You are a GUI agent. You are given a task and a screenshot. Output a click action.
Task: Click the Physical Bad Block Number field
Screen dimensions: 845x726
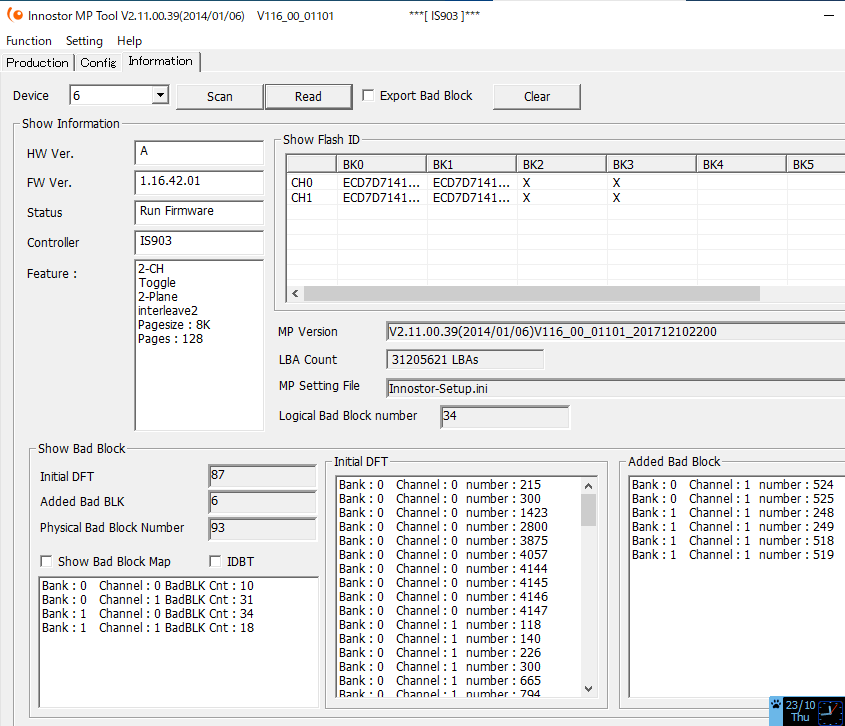coord(262,529)
